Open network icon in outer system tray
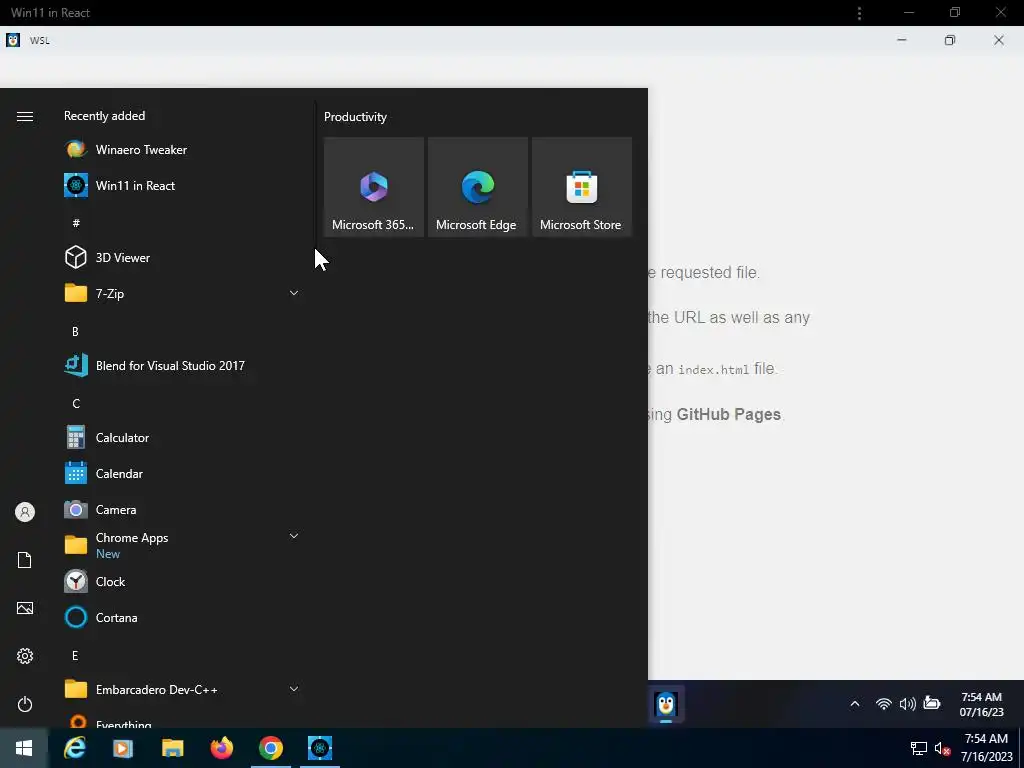 pos(919,748)
